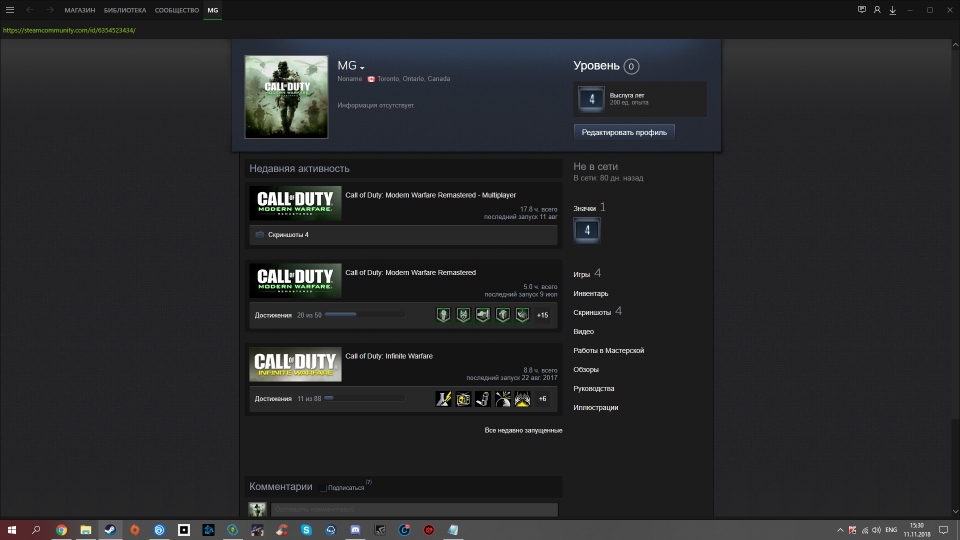This screenshot has height=540, width=960.
Task: Open the friends icon in title bar
Action: pos(877,10)
